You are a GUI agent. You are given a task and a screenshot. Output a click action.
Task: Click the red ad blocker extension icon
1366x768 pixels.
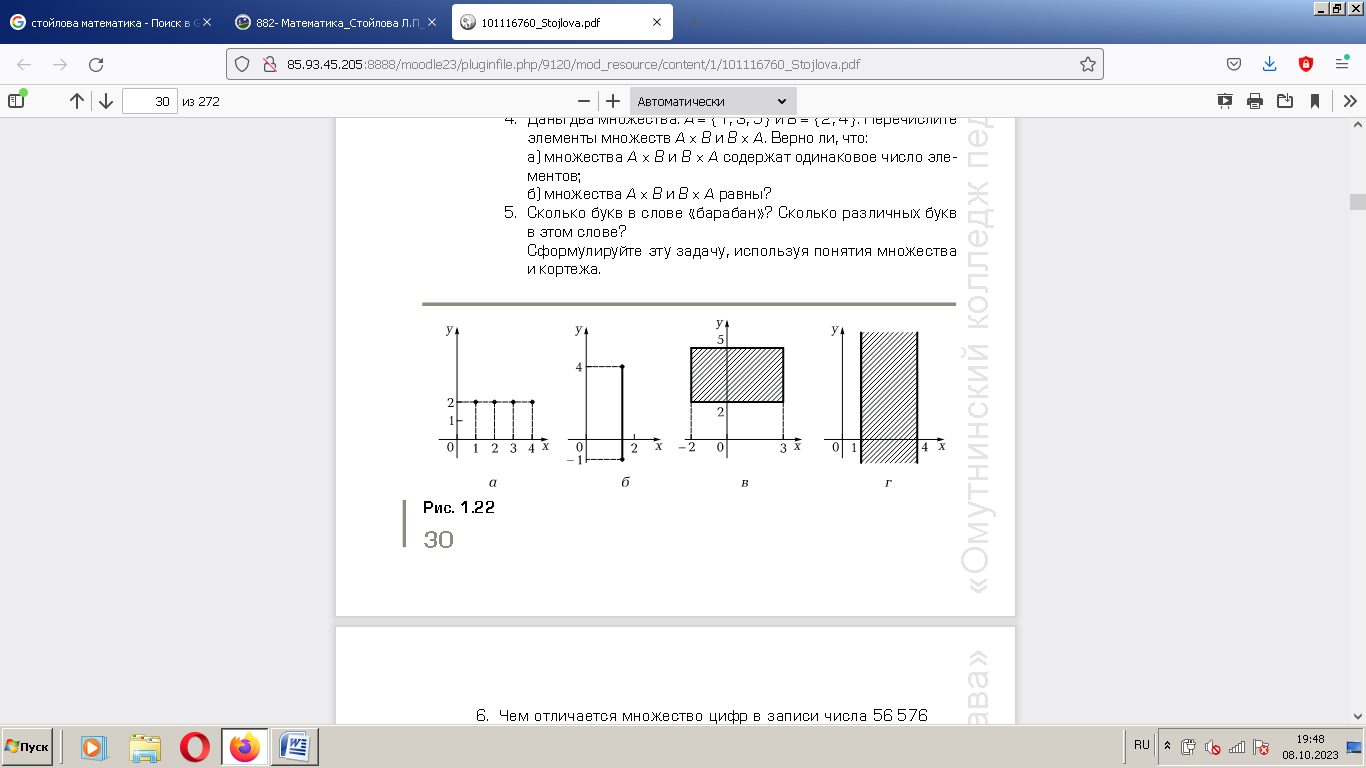[x=1305, y=64]
